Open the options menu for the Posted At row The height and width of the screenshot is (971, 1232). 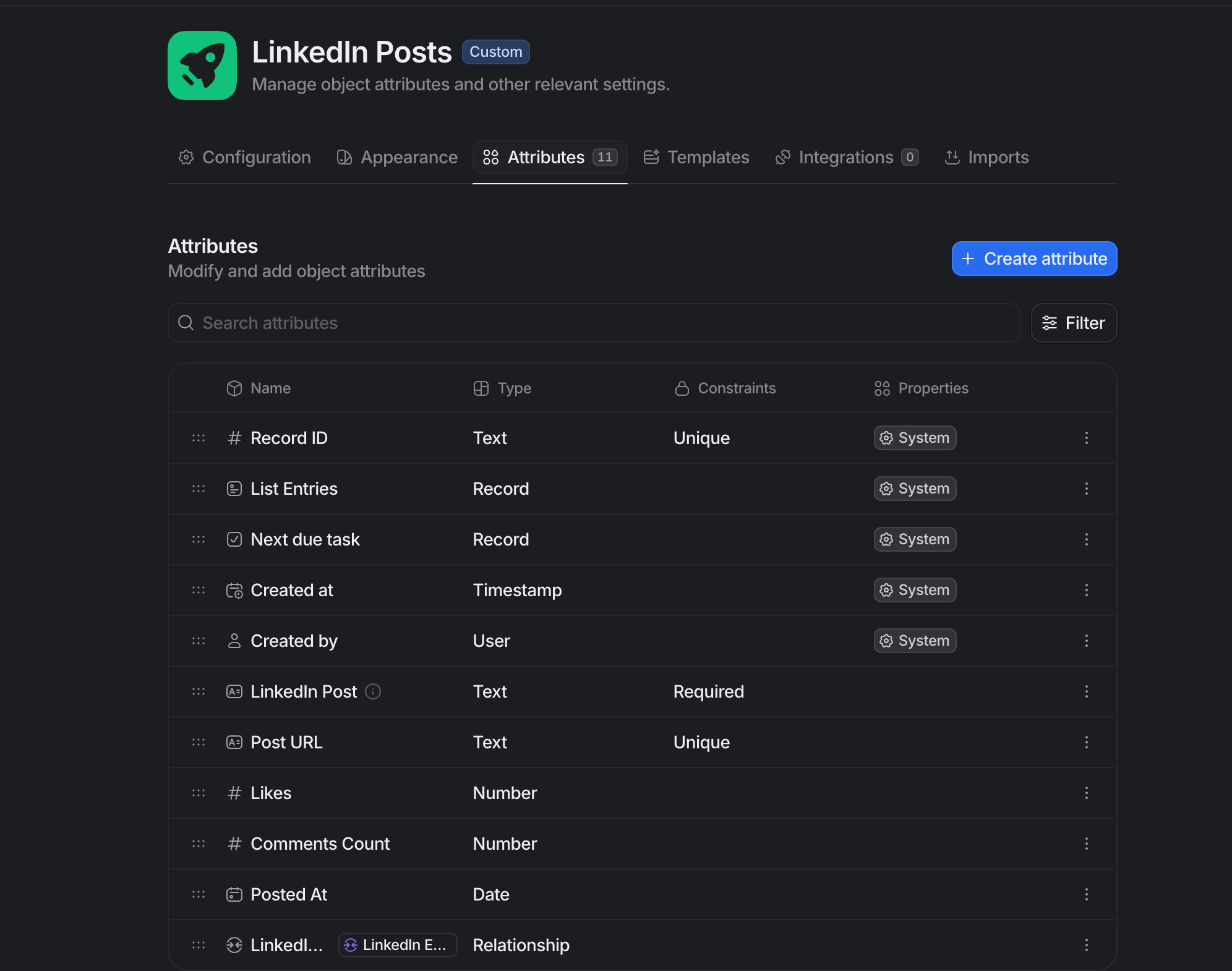click(1086, 894)
